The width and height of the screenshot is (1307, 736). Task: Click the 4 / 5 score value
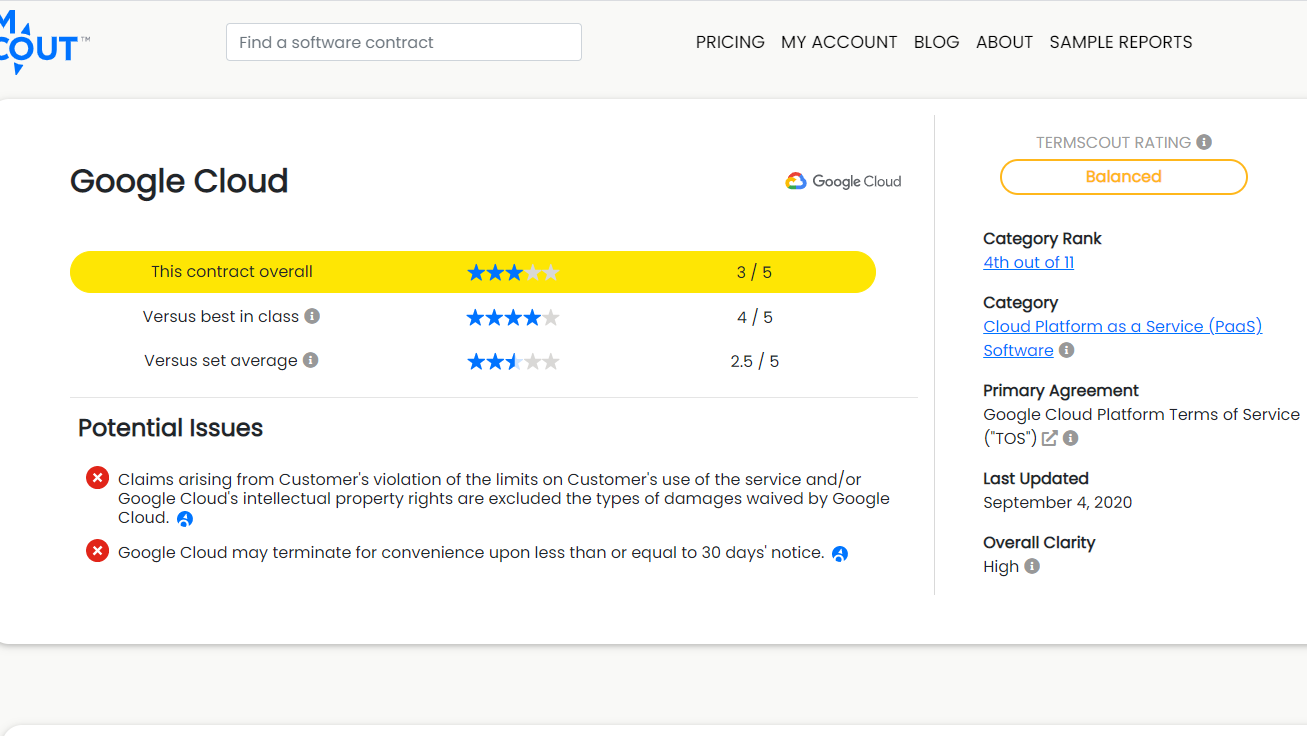tap(755, 317)
